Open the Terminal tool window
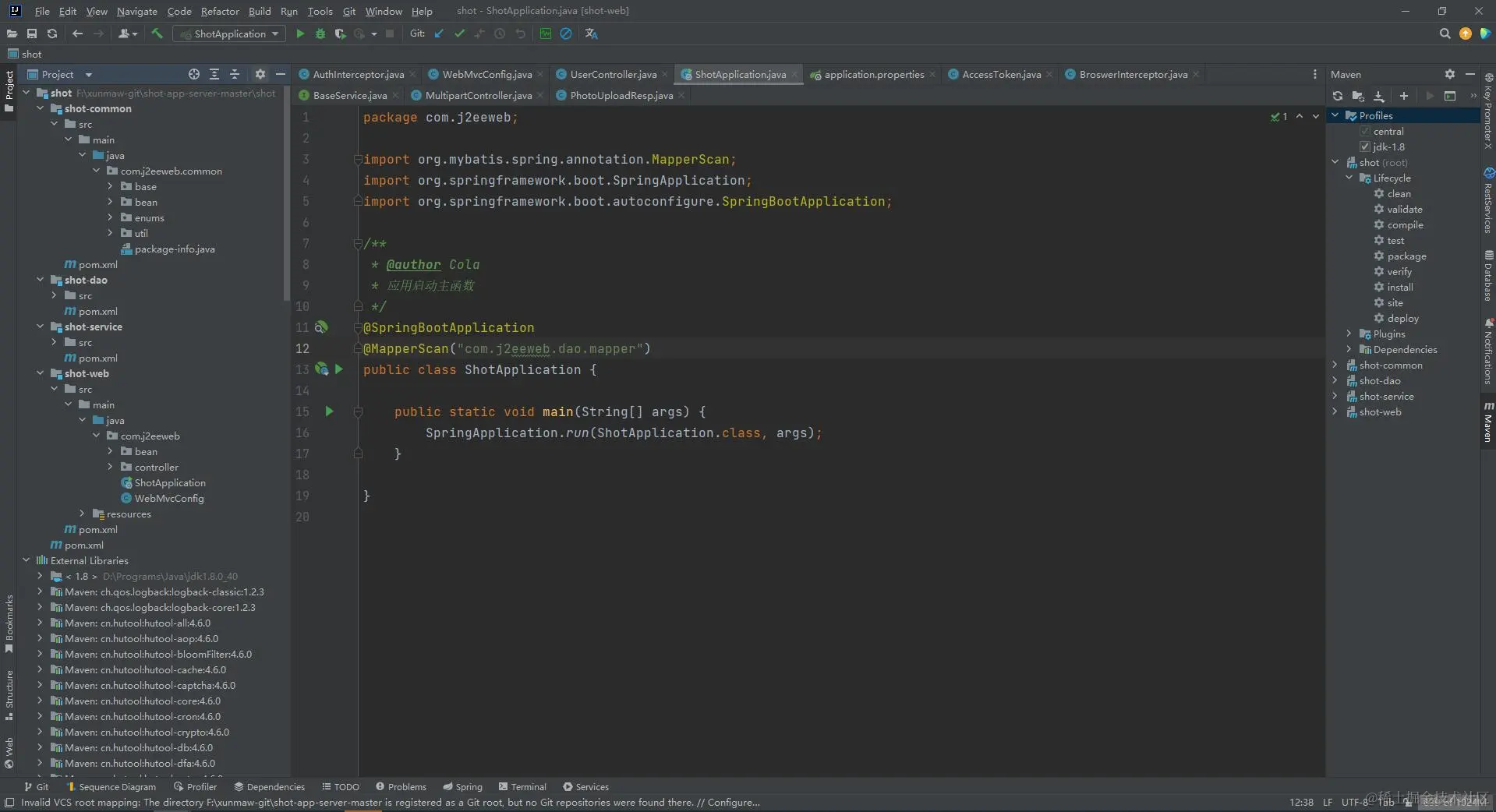The height and width of the screenshot is (812, 1496). pyautogui.click(x=522, y=787)
